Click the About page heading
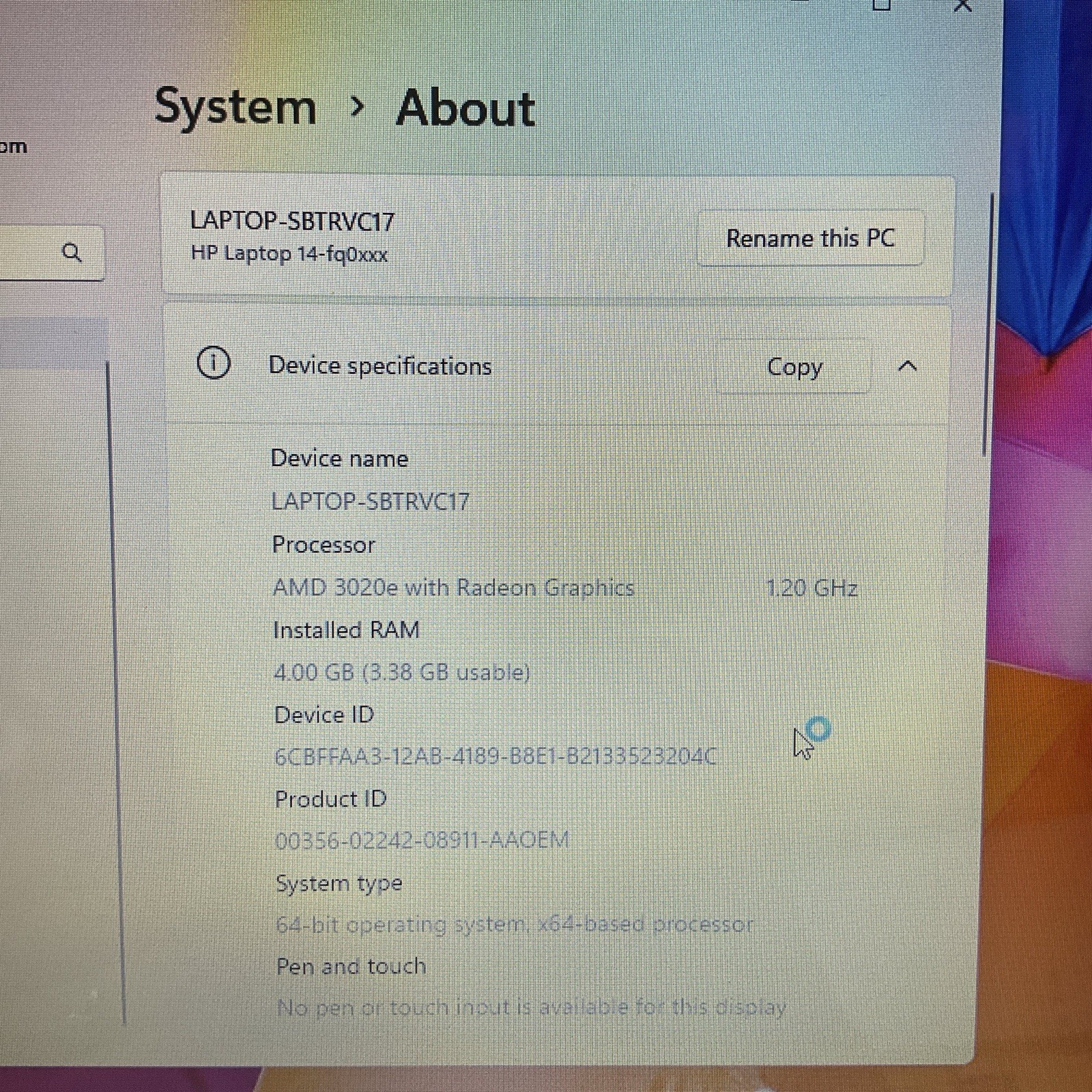Image resolution: width=1092 pixels, height=1092 pixels. point(466,109)
